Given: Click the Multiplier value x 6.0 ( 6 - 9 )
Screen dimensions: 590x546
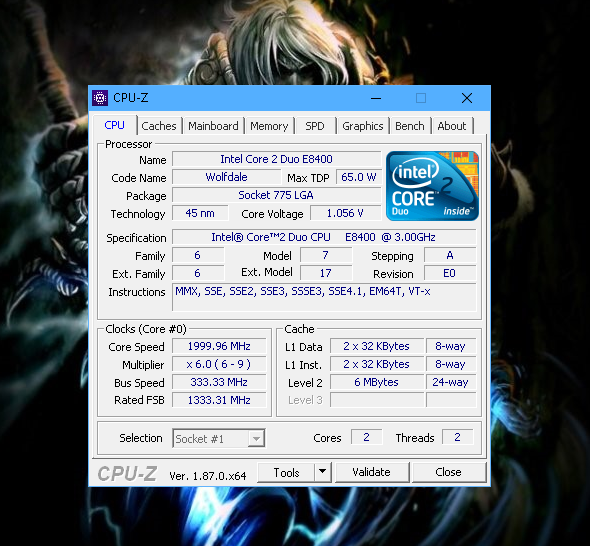Looking at the screenshot, I should tap(219, 364).
